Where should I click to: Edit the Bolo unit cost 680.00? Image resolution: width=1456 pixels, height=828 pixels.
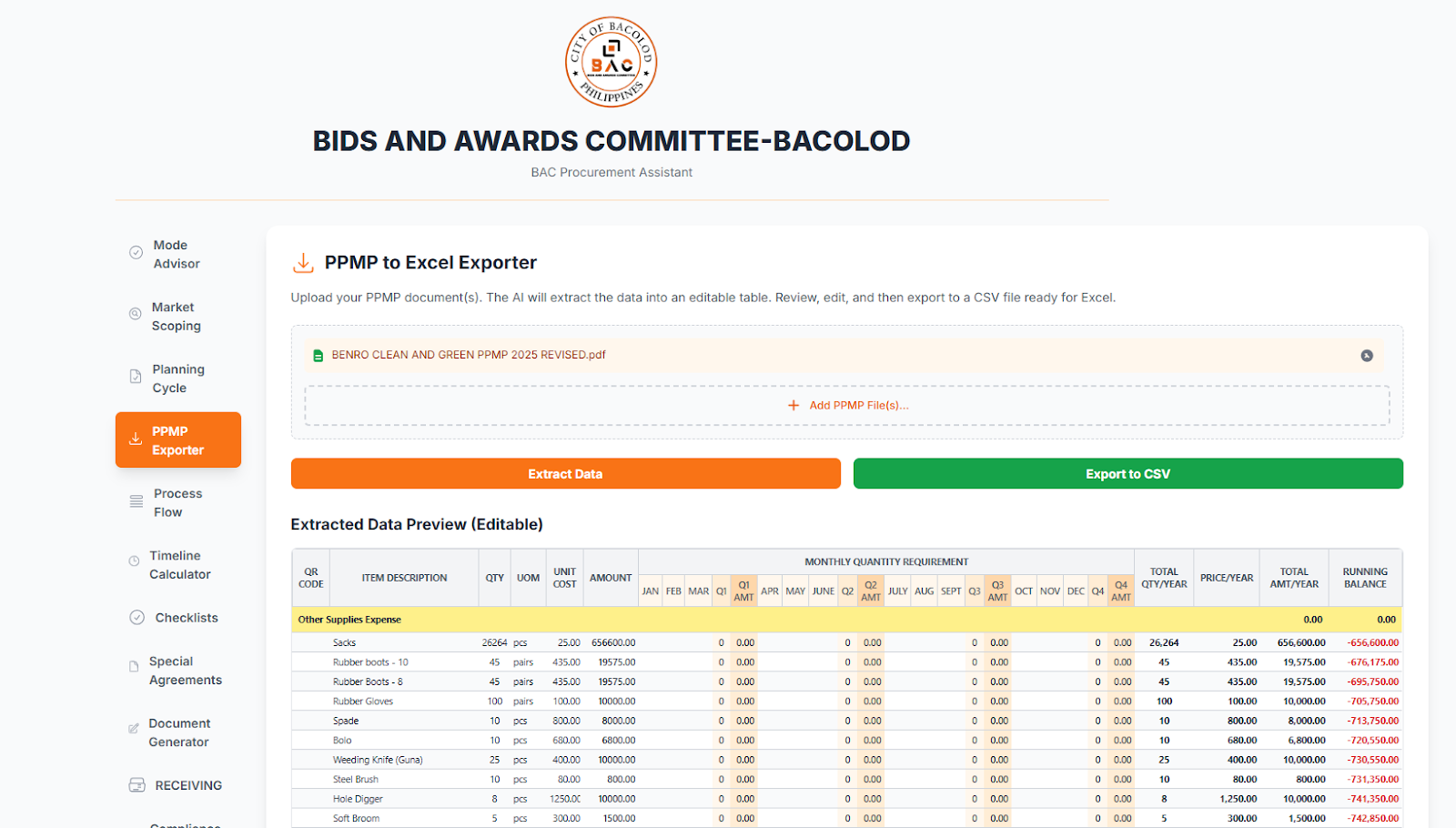click(x=565, y=741)
